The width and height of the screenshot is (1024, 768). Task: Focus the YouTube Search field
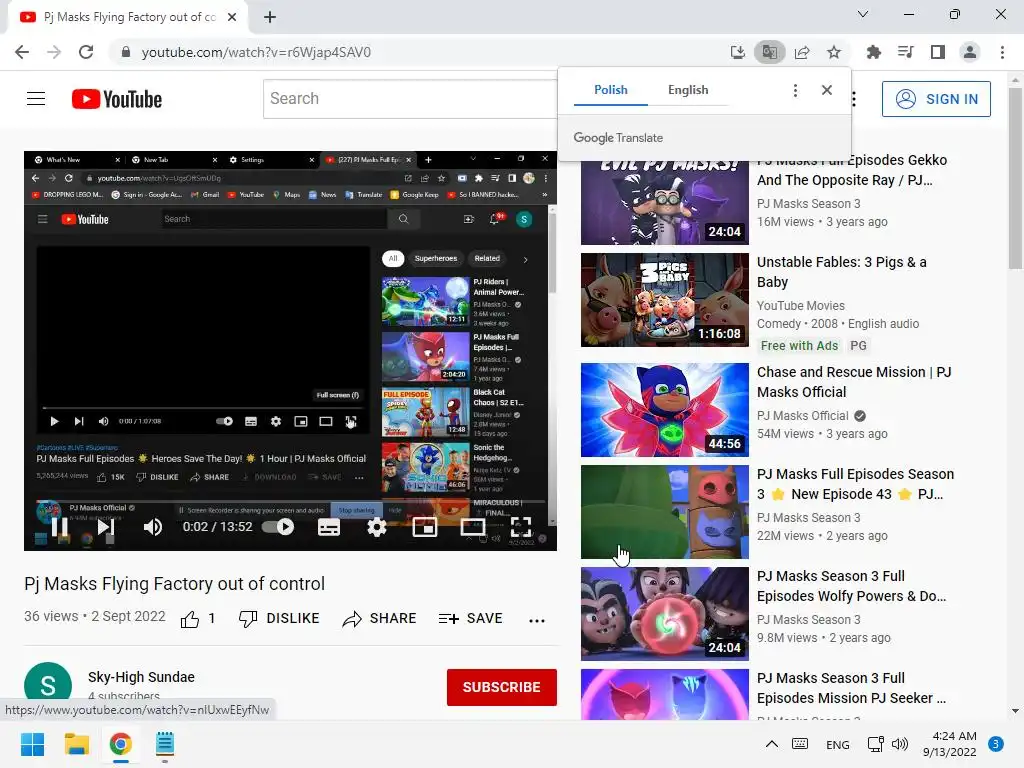tap(410, 99)
